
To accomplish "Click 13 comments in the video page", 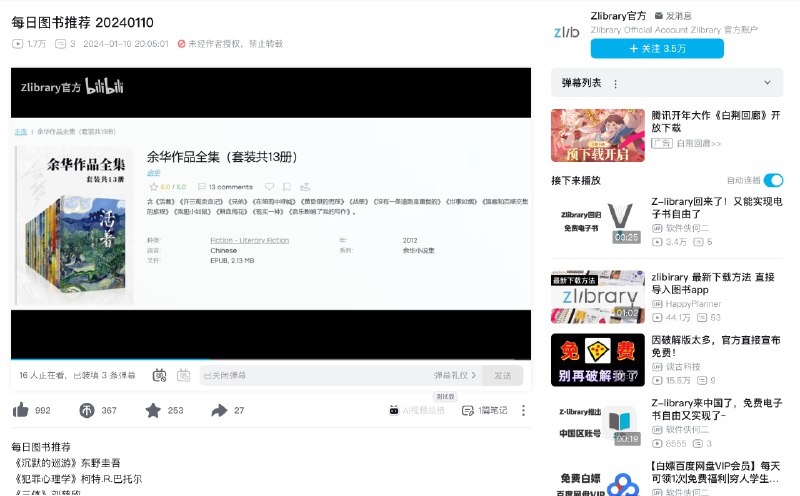I will pos(225,187).
